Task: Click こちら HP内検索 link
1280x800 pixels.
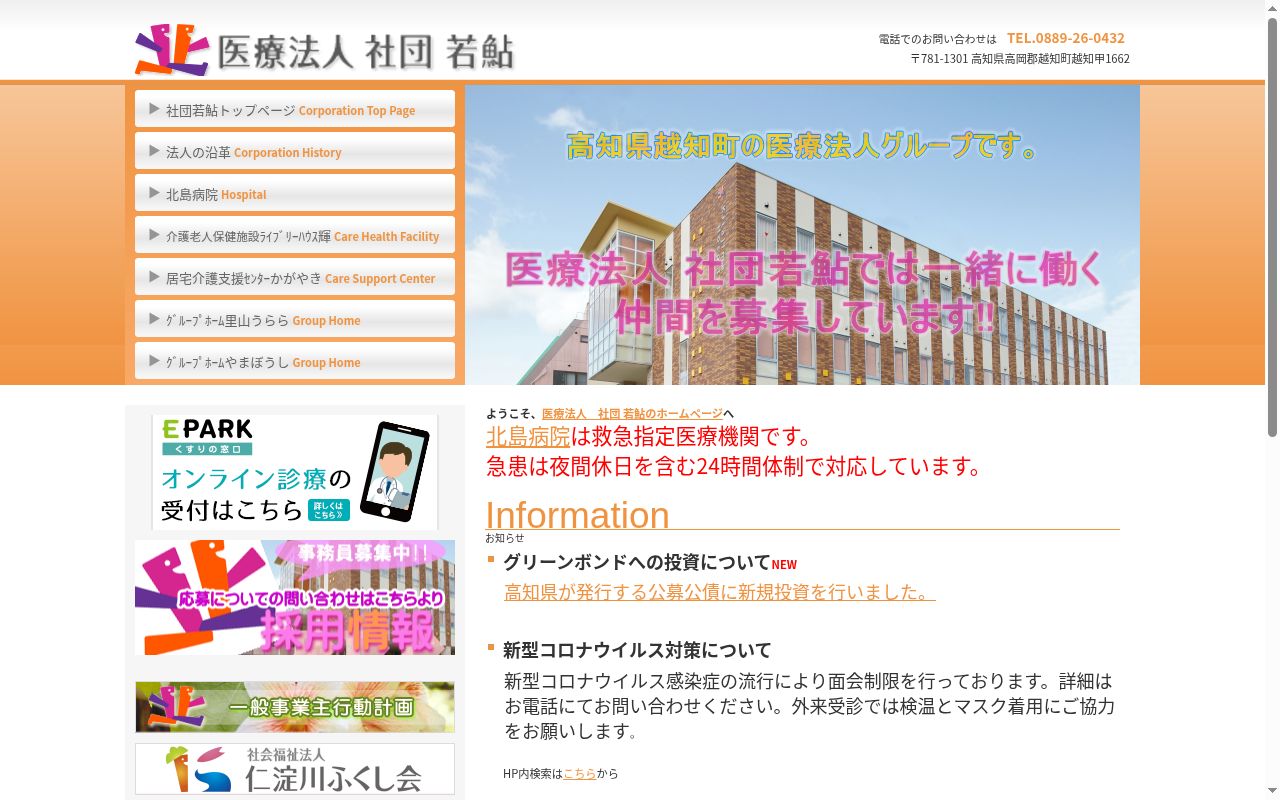Action: [x=580, y=774]
